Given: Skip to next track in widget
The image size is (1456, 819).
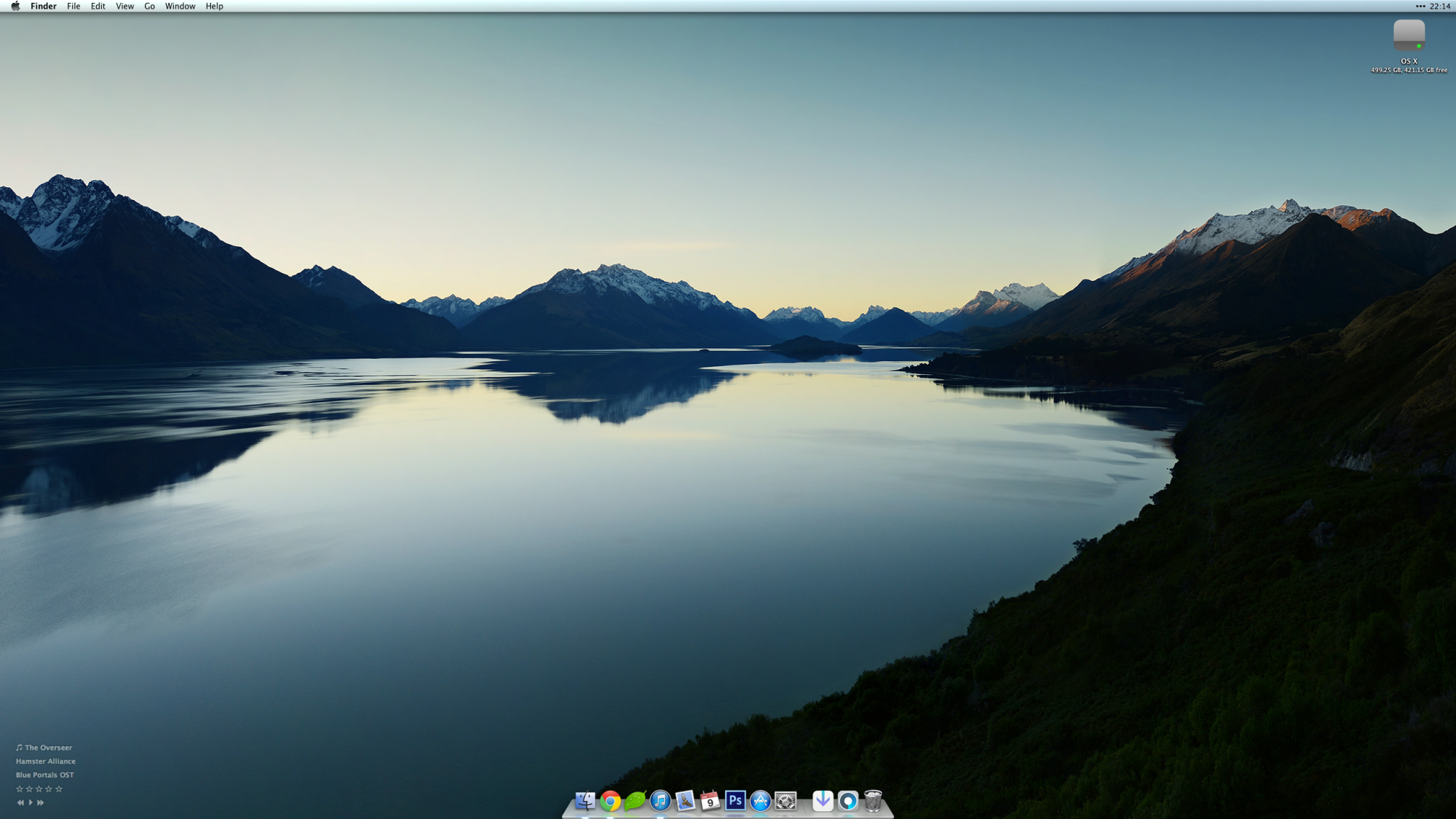Looking at the screenshot, I should click(41, 802).
